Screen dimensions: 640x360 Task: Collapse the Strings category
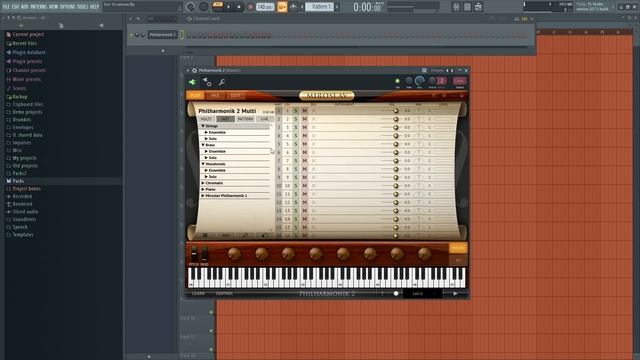203,126
